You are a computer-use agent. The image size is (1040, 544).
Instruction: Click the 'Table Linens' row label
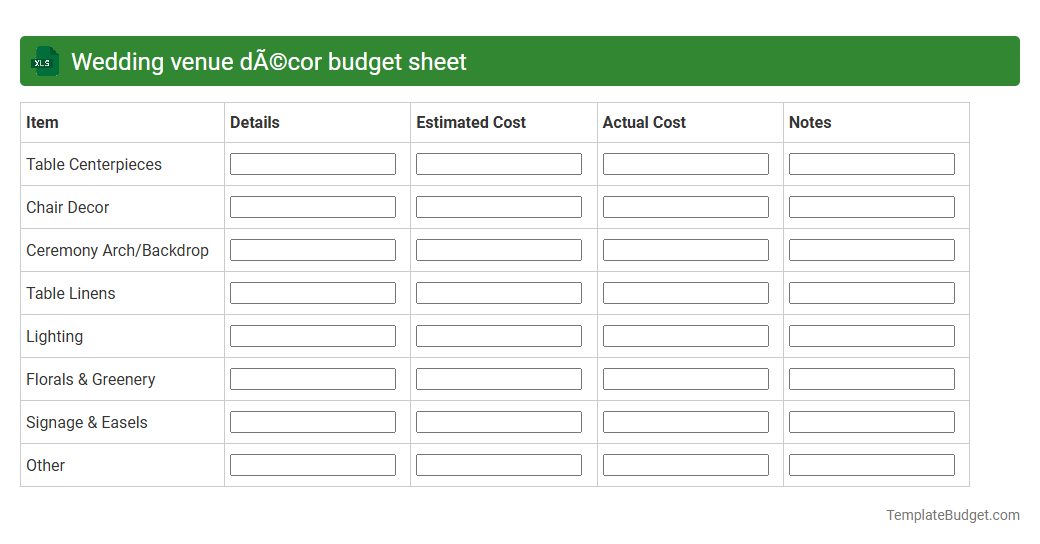click(71, 293)
